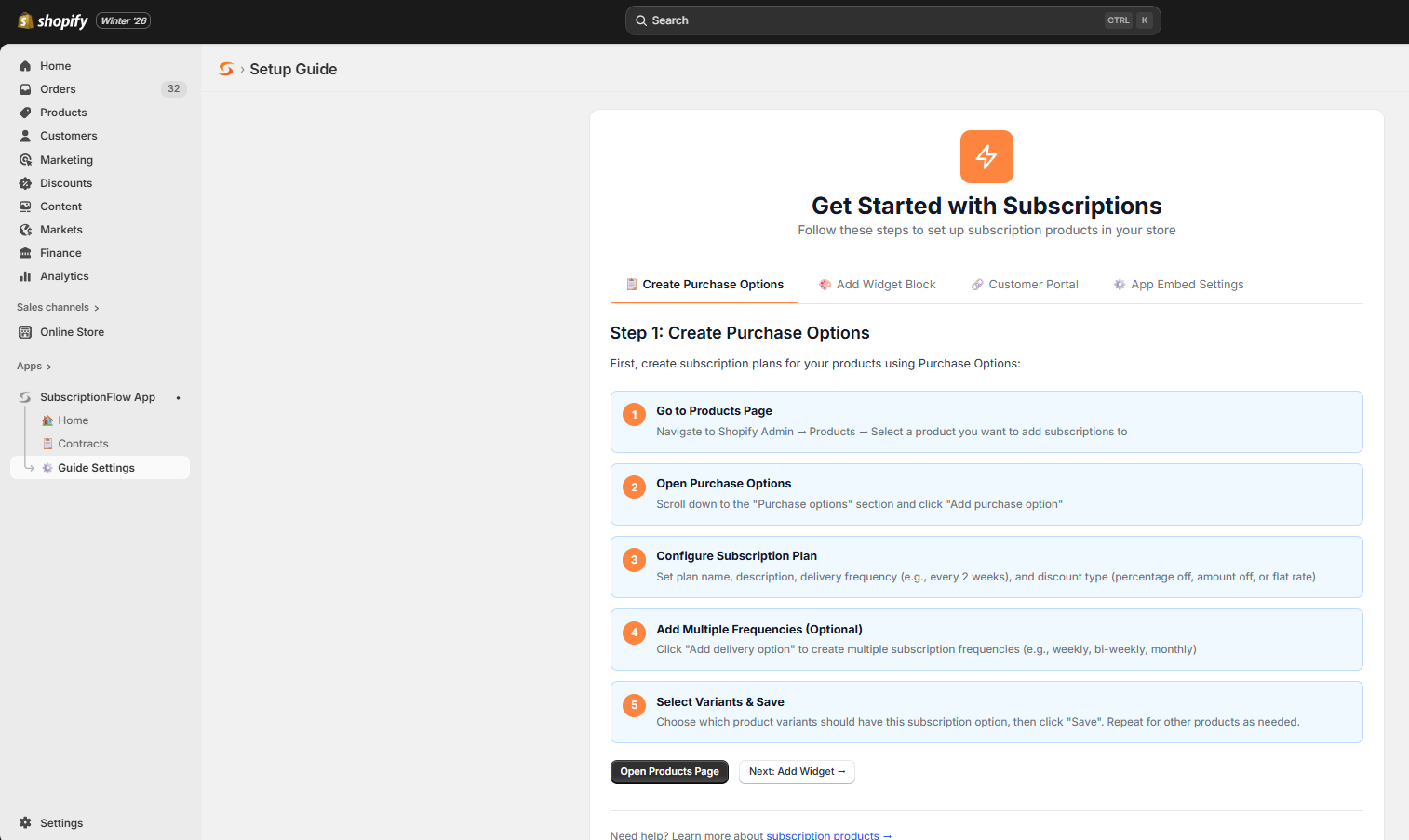Click the Analytics bar chart icon
The height and width of the screenshot is (840, 1409).
pyautogui.click(x=25, y=276)
